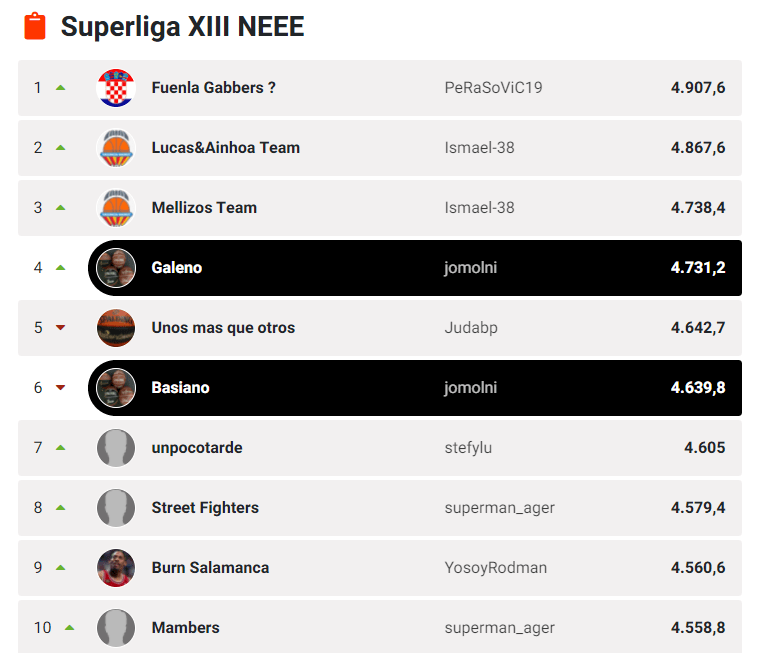
Task: Click Unos mas que otros avatar
Action: [116, 328]
